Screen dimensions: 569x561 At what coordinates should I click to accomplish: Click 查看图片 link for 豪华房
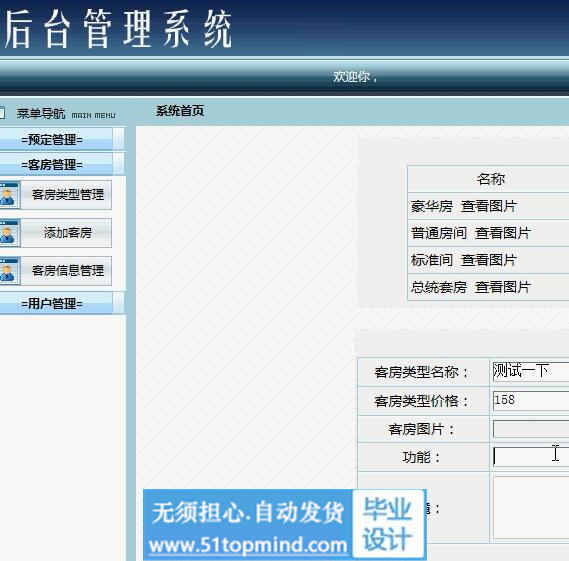point(488,206)
